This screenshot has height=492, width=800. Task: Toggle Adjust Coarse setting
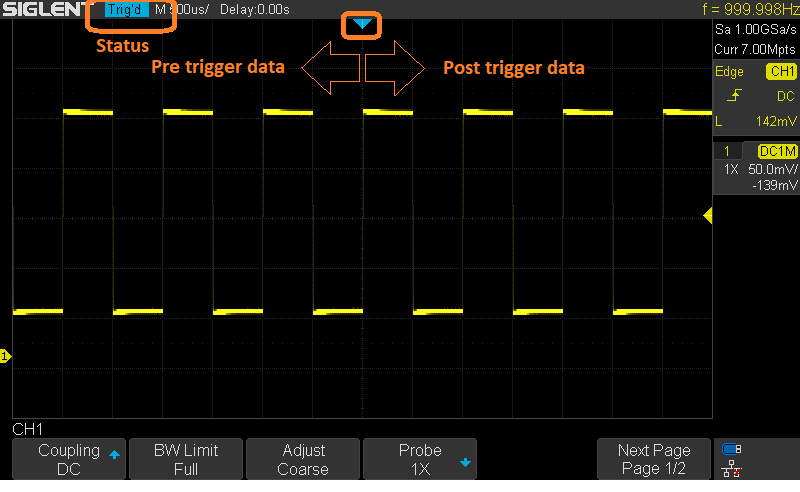point(303,459)
